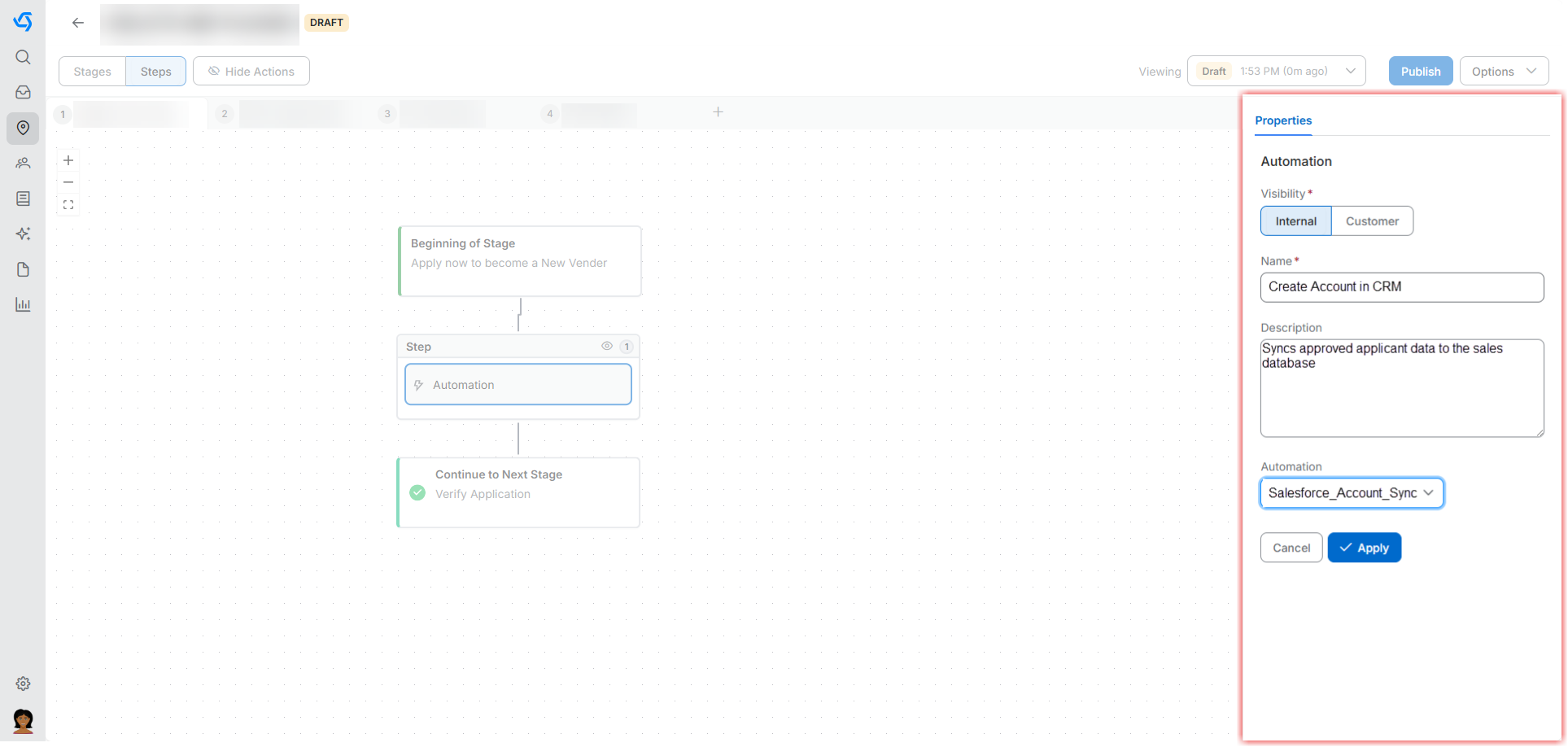
Task: Click the Name input field
Action: (1401, 287)
